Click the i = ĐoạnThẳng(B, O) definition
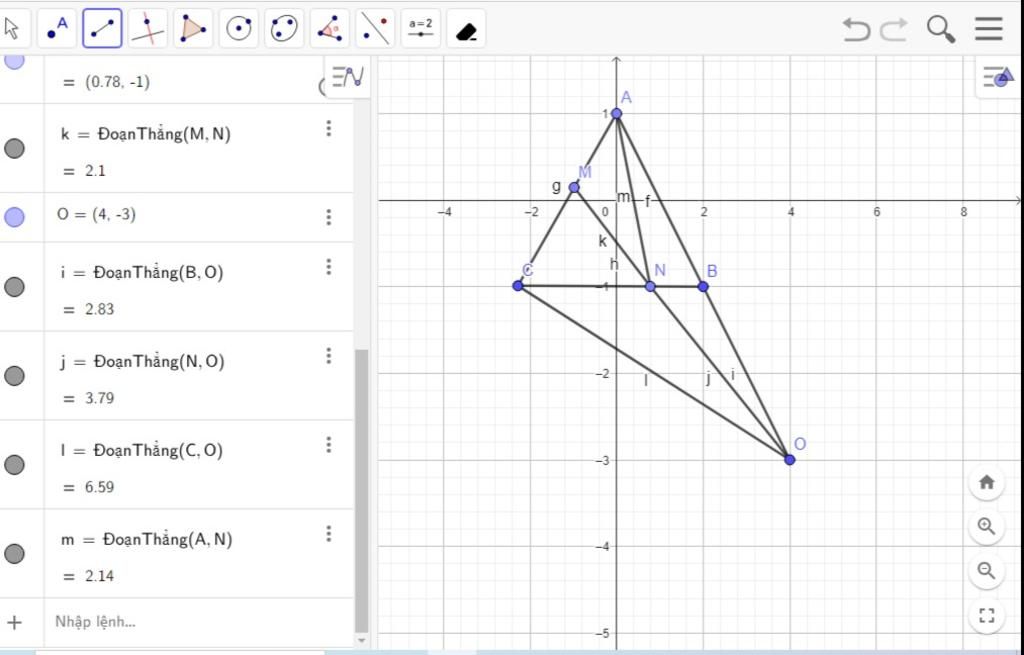The image size is (1024, 655). coord(142,272)
